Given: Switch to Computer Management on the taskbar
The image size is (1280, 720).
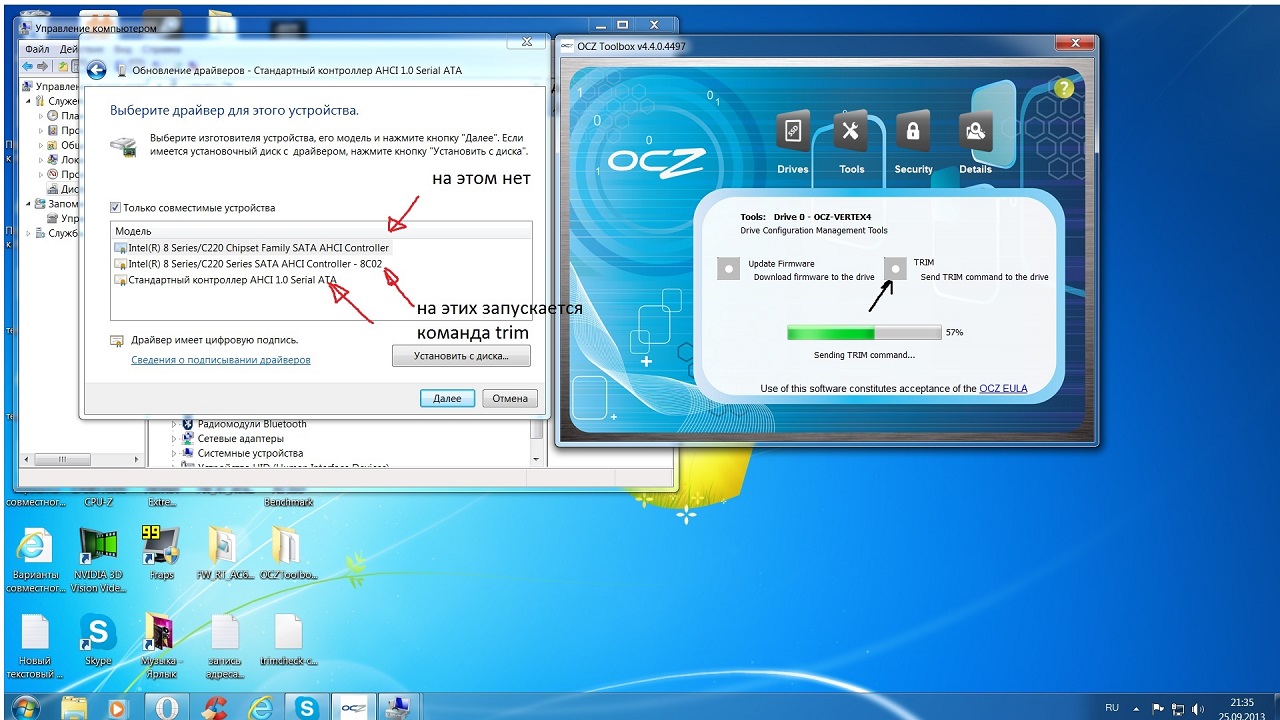Looking at the screenshot, I should 399,707.
